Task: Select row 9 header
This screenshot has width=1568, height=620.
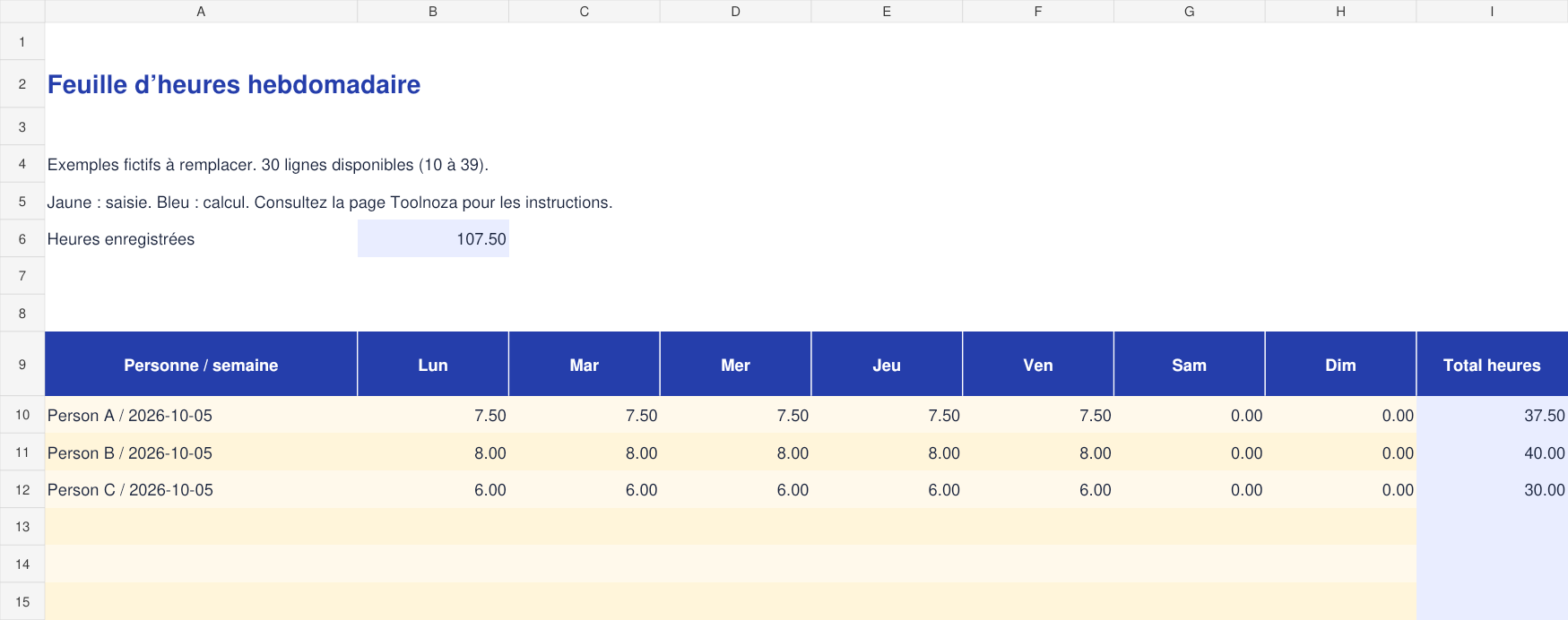Action: 22,365
